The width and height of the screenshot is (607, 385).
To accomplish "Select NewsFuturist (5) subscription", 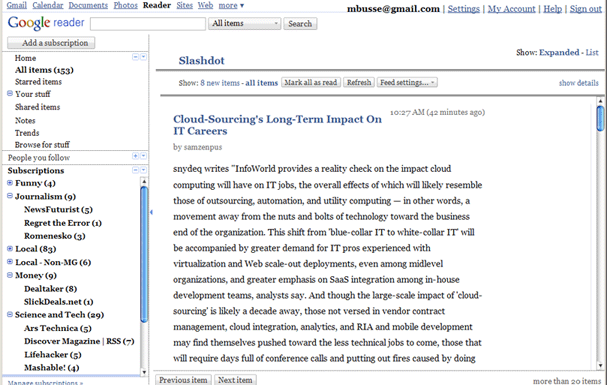I will [58, 209].
